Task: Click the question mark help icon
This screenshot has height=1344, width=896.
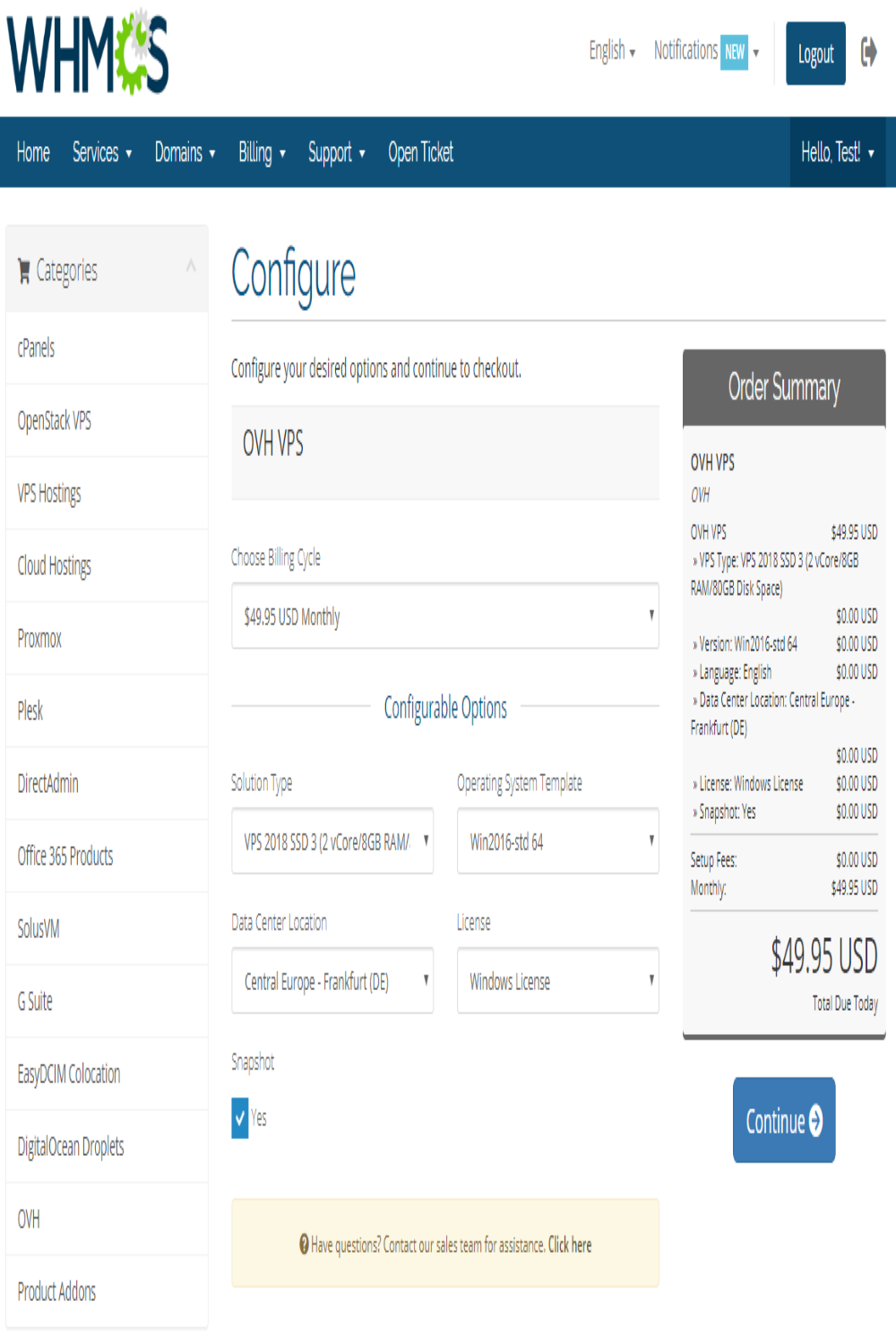Action: pos(304,1245)
